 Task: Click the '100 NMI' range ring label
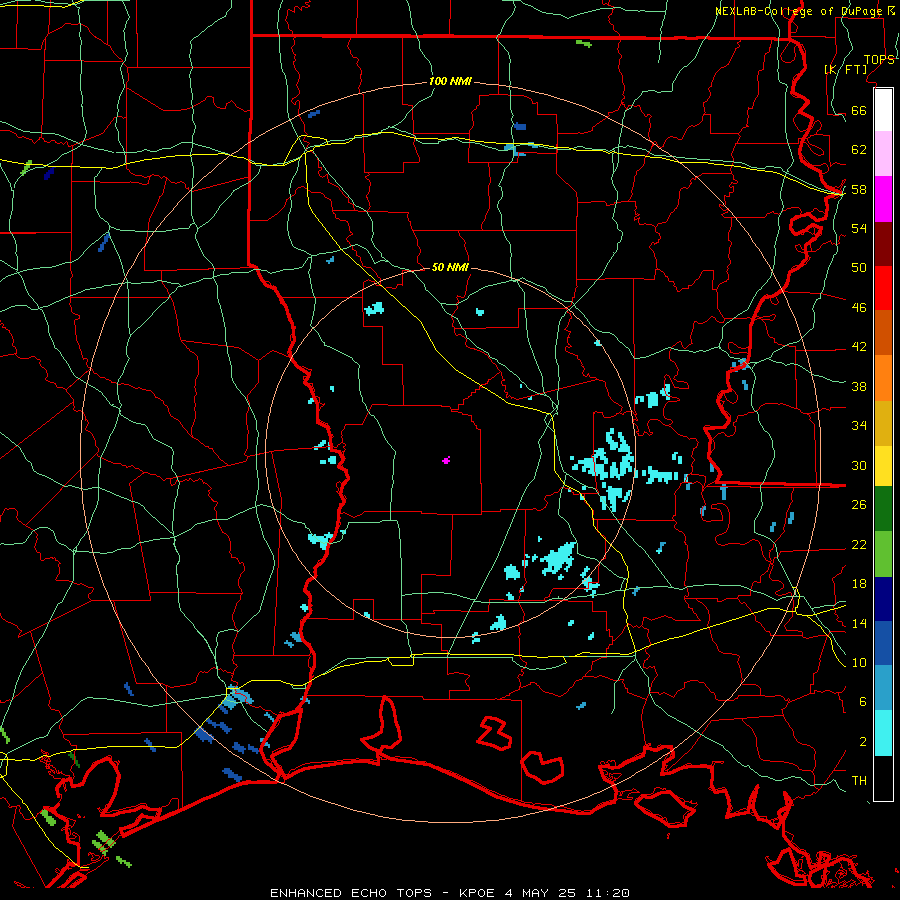[x=451, y=82]
